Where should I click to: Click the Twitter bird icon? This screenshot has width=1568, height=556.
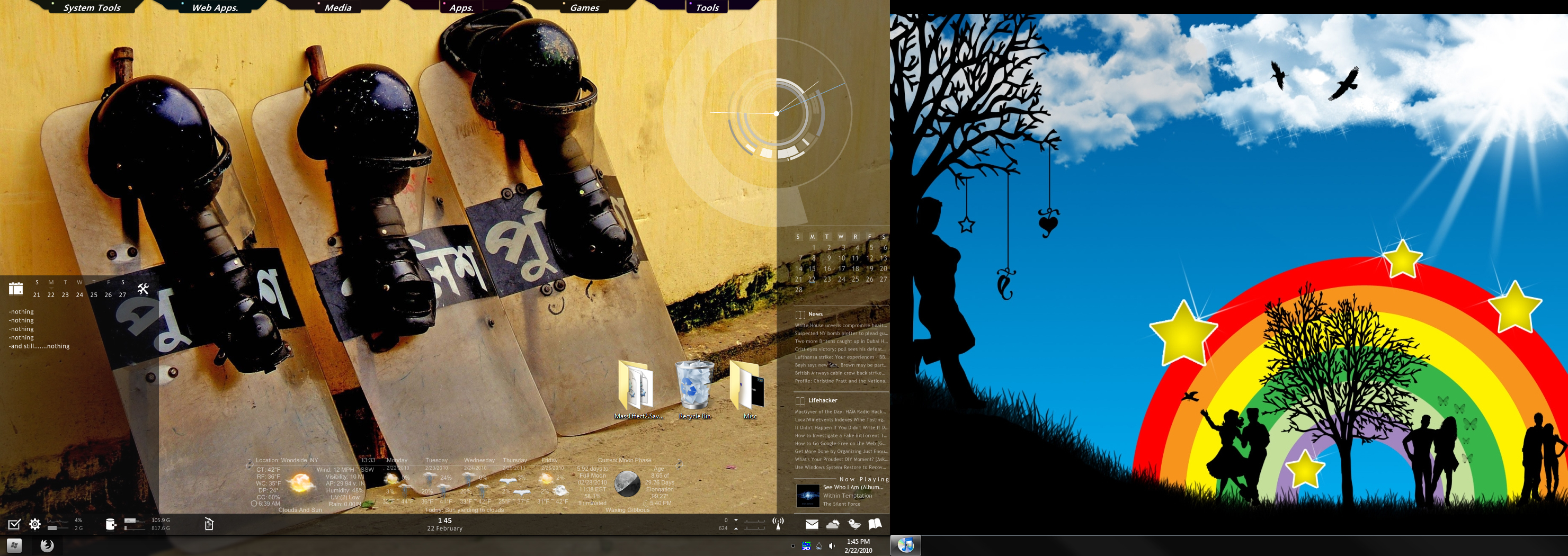[854, 524]
